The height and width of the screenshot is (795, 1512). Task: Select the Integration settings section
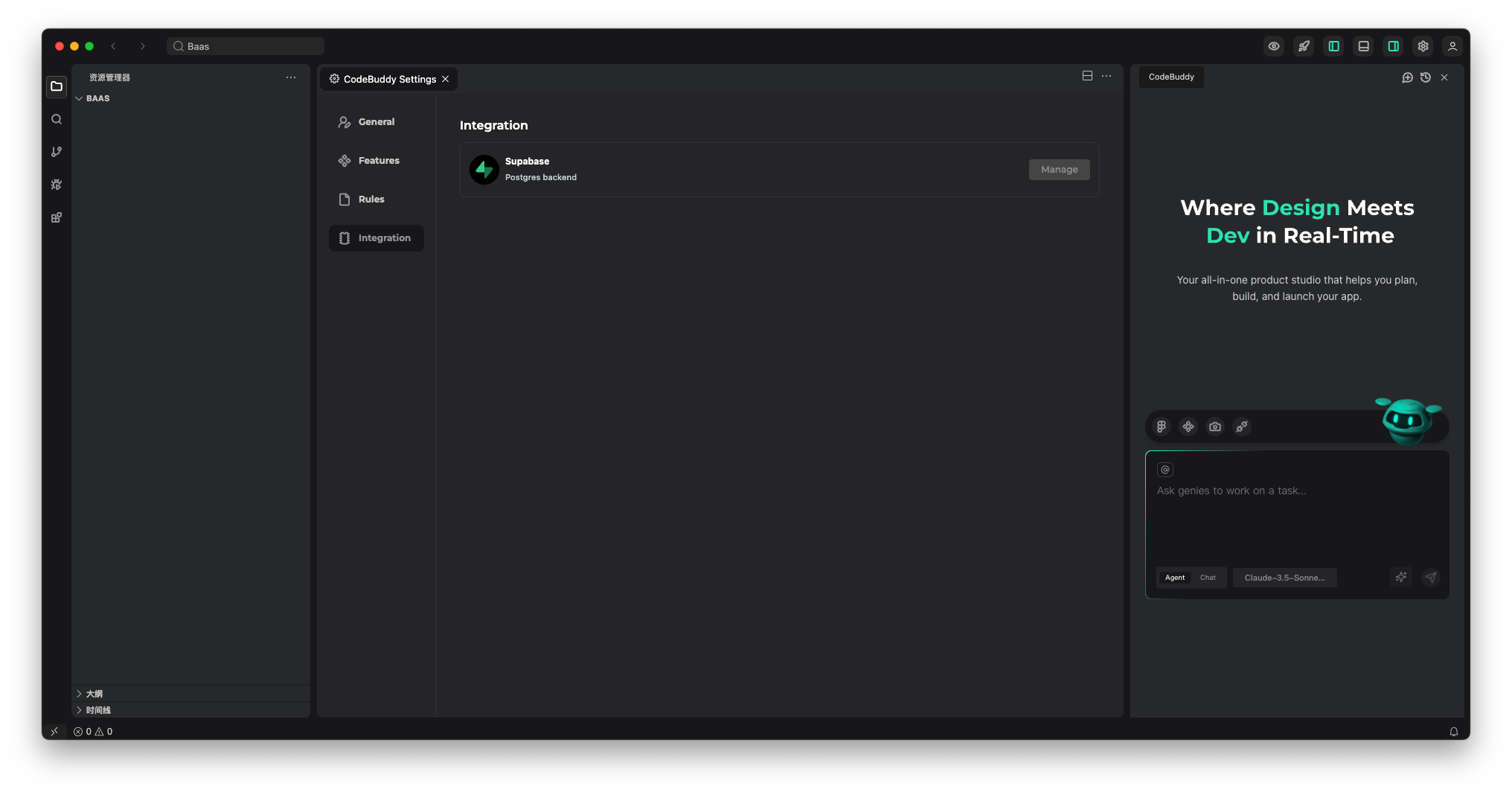376,238
